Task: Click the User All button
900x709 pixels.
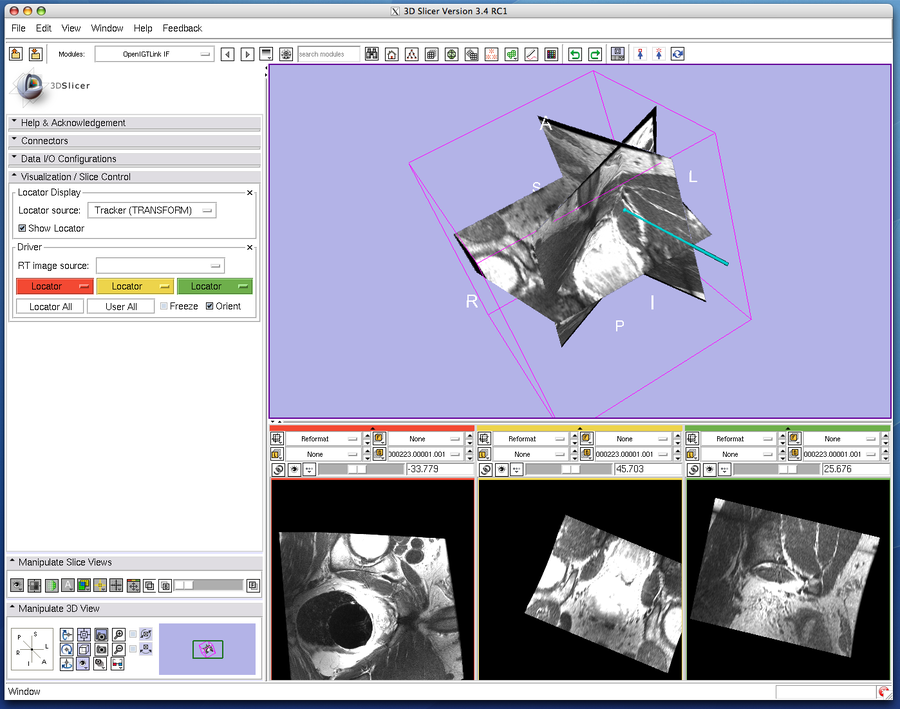Action: coord(121,306)
